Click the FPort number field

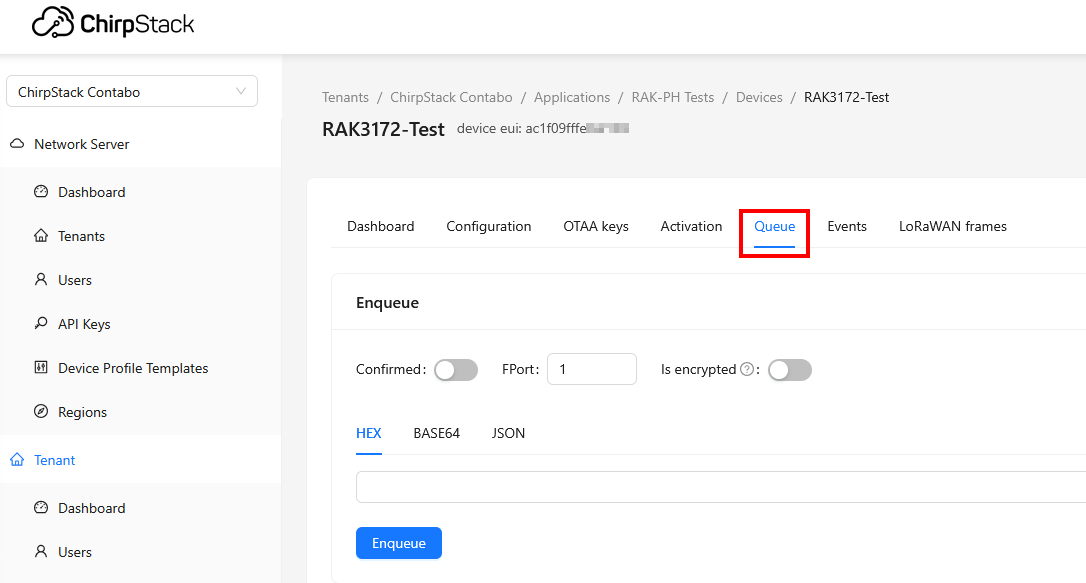pyautogui.click(x=591, y=369)
